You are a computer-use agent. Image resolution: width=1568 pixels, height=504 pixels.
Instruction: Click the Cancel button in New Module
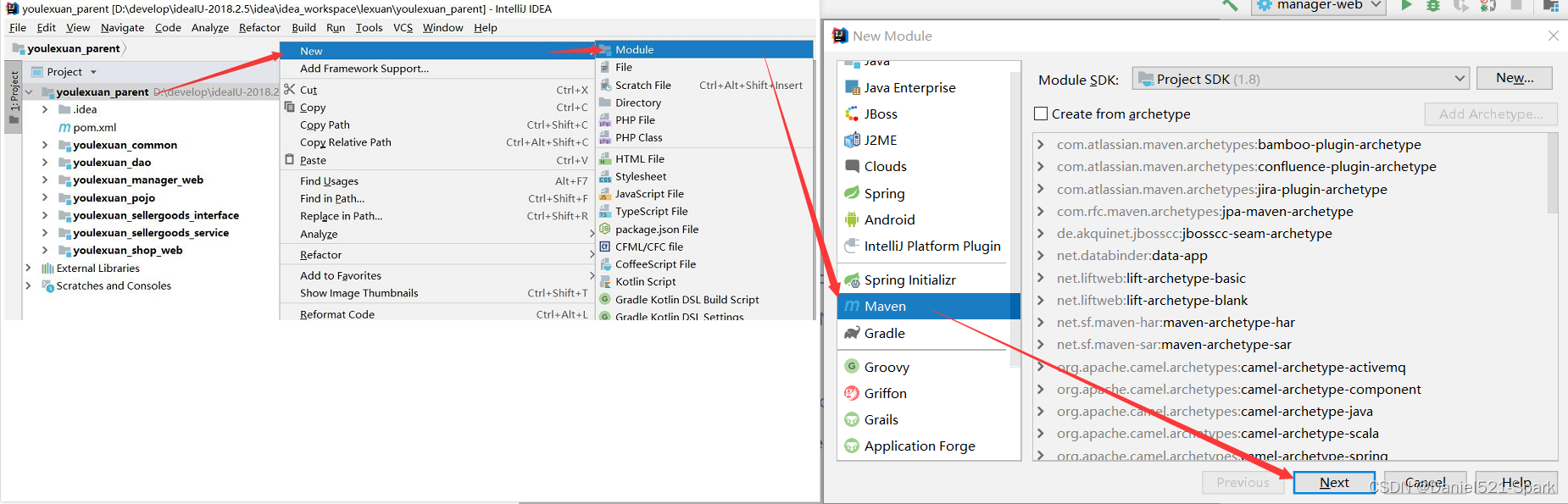point(1426,483)
